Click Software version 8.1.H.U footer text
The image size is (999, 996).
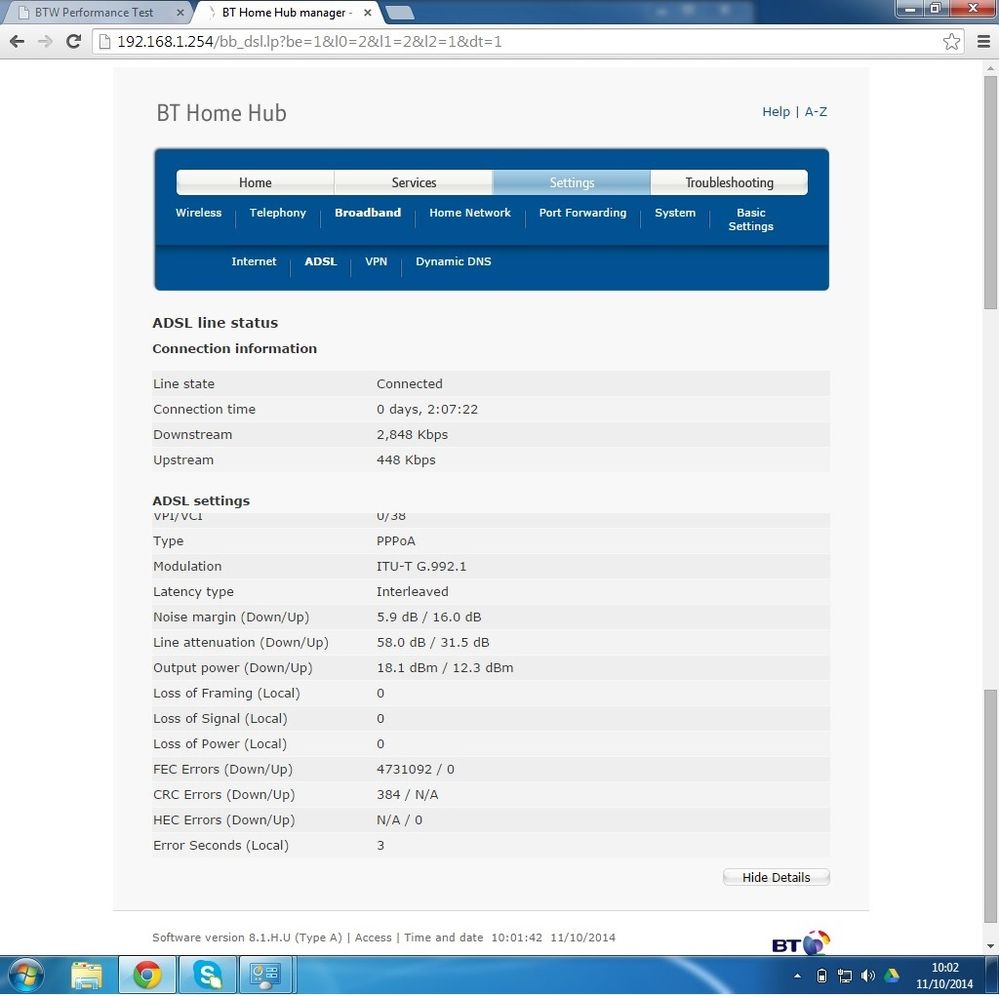247,937
